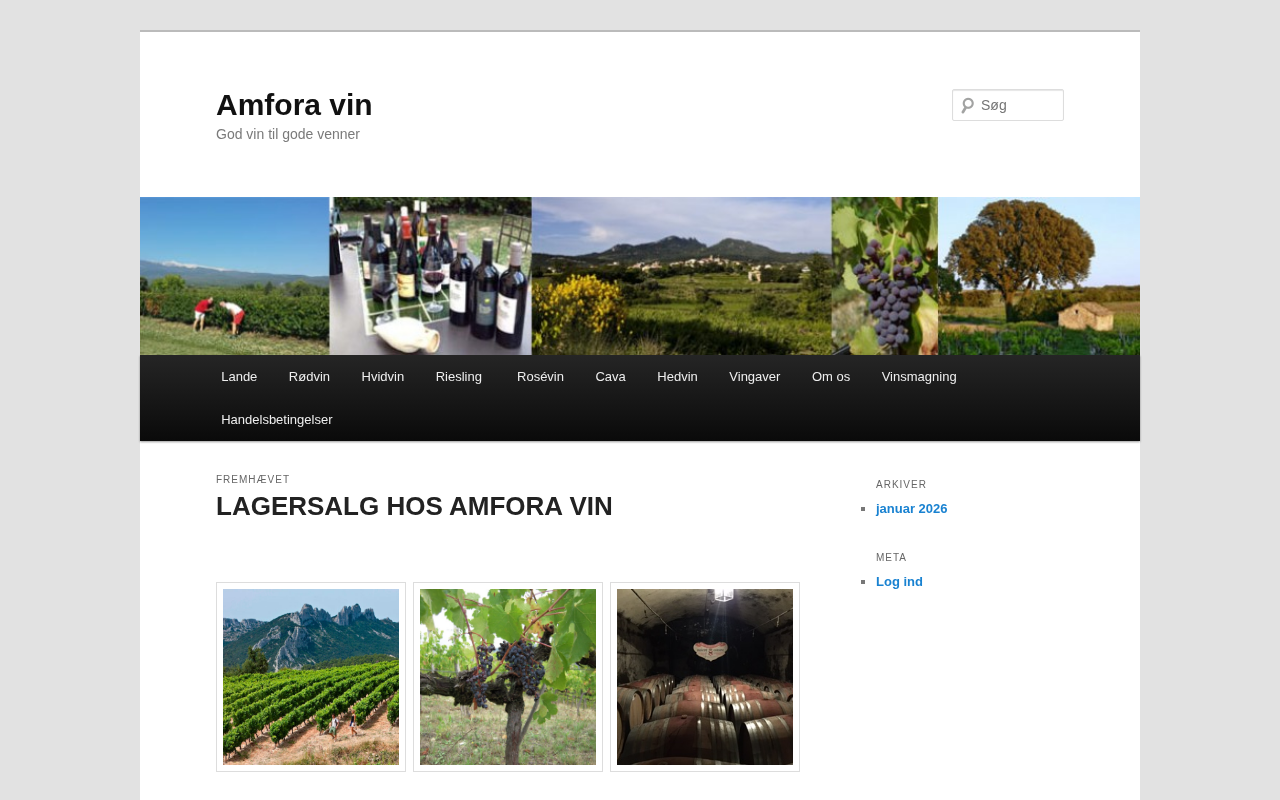The width and height of the screenshot is (1280, 800).
Task: Click the search magnifier icon
Action: [967, 105]
